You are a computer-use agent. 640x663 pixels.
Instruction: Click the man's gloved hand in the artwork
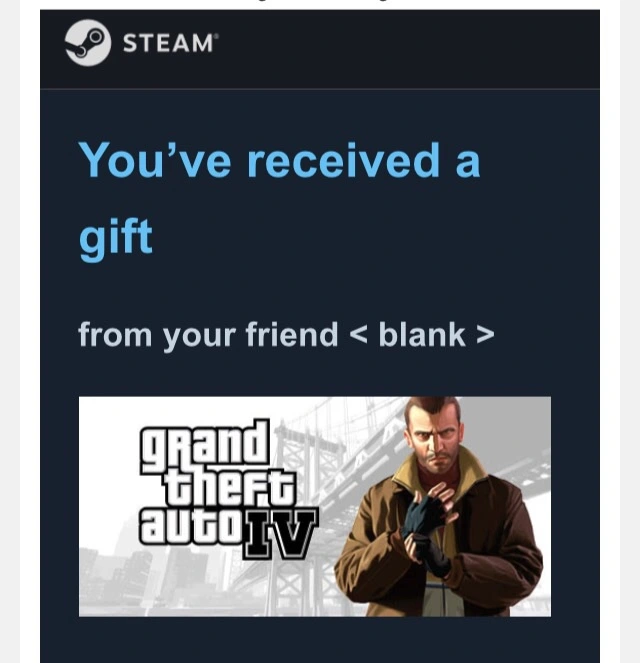(x=421, y=513)
